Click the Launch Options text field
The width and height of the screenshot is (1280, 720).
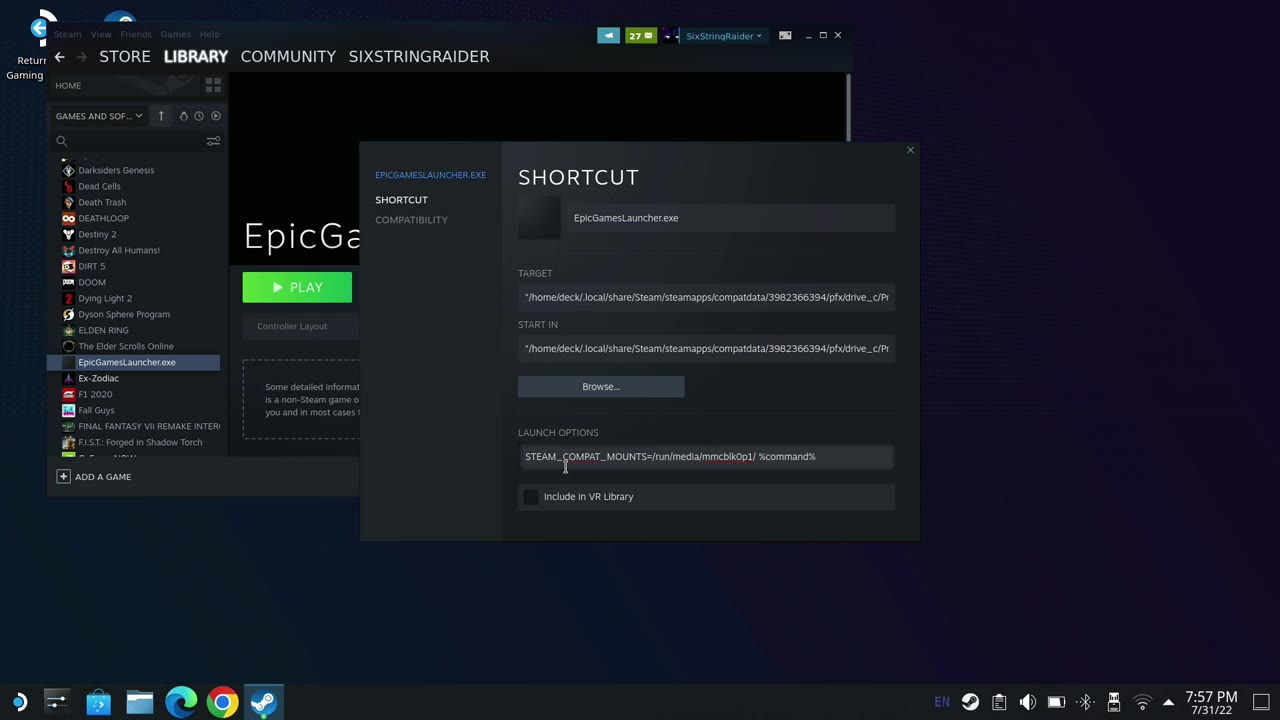[x=706, y=457]
